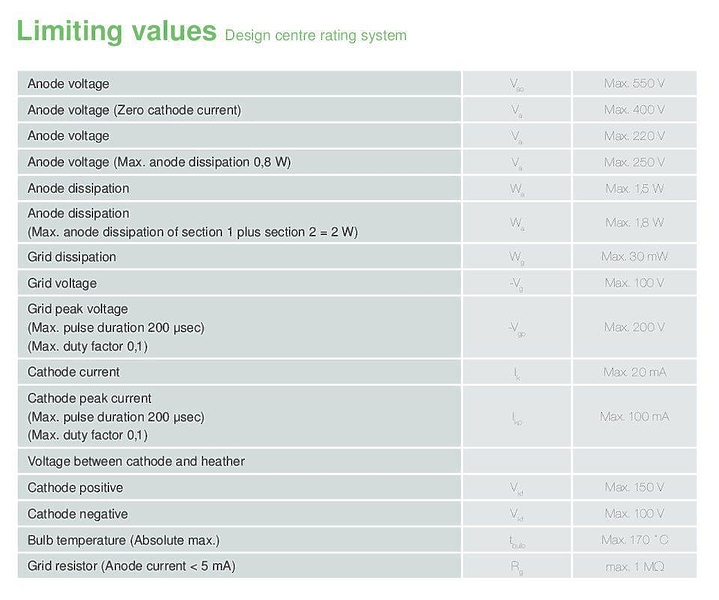Select the 'Anode dissipation 0,8 W' voltage row label
Image resolution: width=719 pixels, height=600 pixels.
159,162
